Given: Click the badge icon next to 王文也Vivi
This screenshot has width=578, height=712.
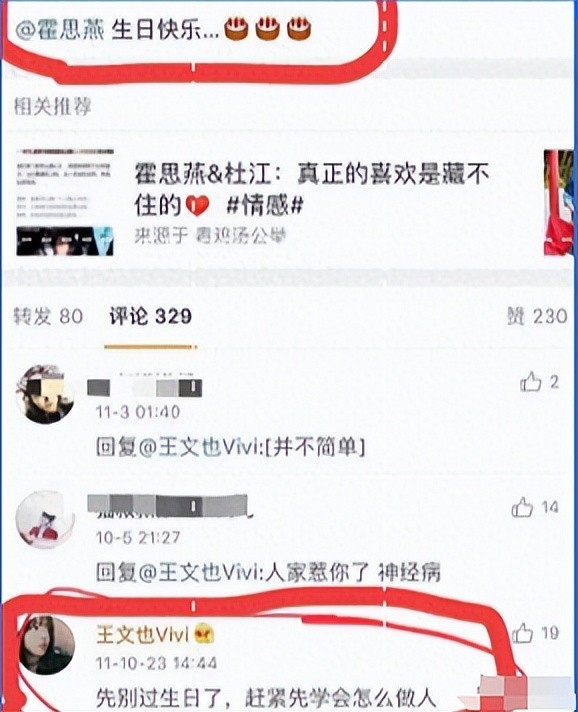Looking at the screenshot, I should (x=204, y=634).
